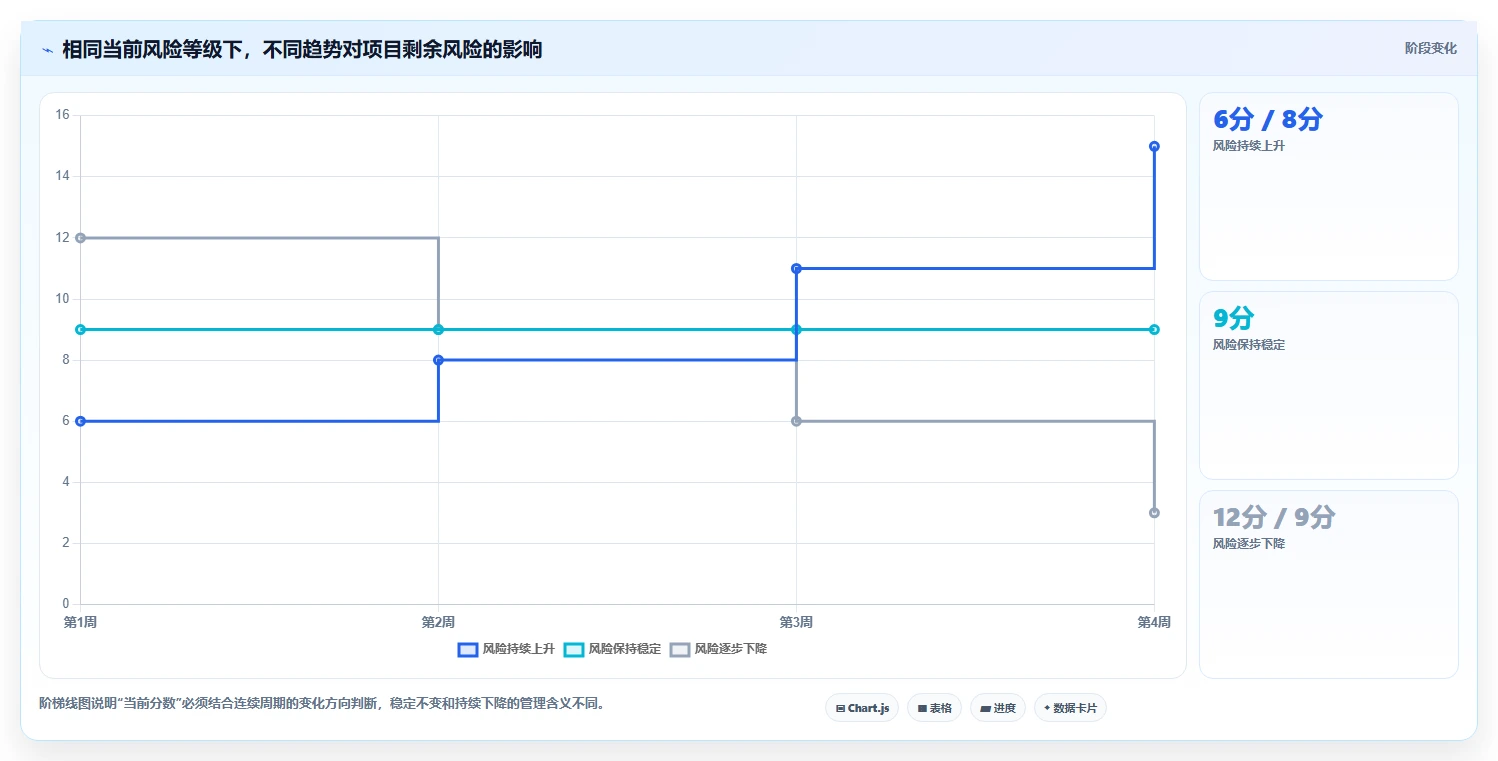Image resolution: width=1498 pixels, height=761 pixels.
Task: Click the 阶段变化 label in header
Action: tap(1431, 48)
